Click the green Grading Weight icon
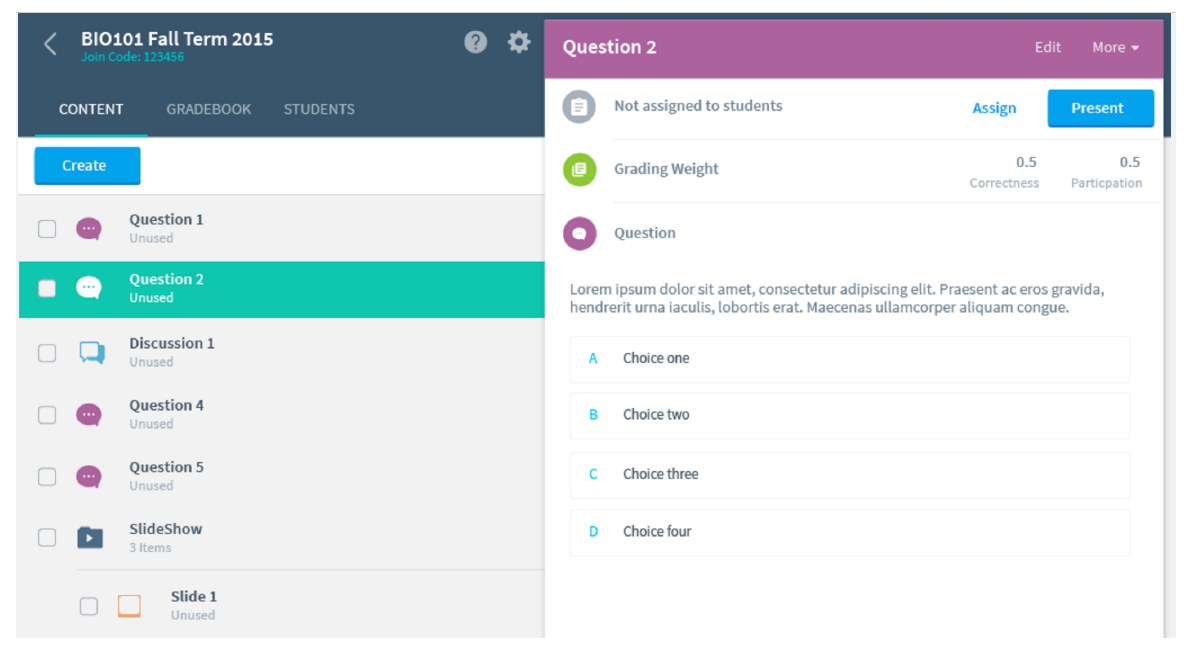Image resolution: width=1187 pixels, height=653 pixels. tap(579, 169)
